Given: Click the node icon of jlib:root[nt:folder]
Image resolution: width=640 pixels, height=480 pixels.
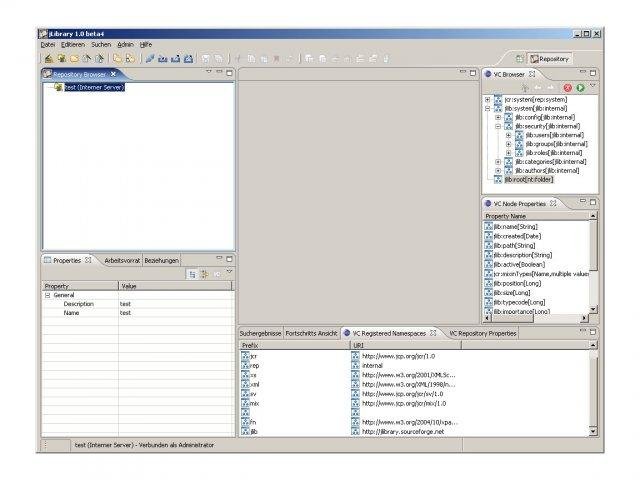Looking at the screenshot, I should coord(498,180).
